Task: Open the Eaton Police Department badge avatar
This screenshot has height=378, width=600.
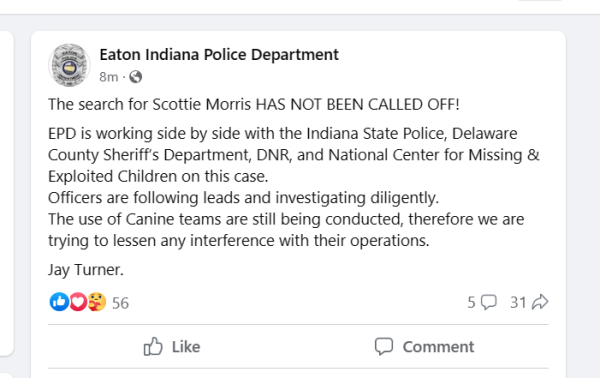Action: pos(69,65)
